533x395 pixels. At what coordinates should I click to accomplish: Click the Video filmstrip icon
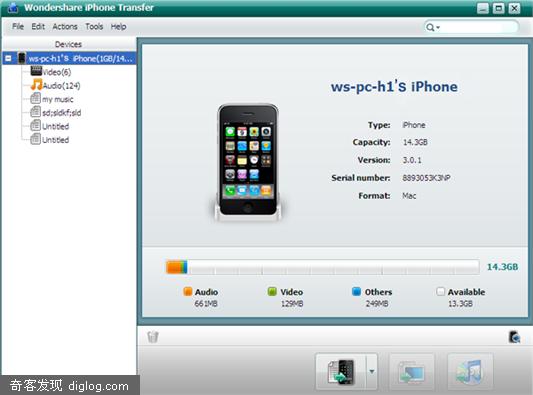[36, 71]
